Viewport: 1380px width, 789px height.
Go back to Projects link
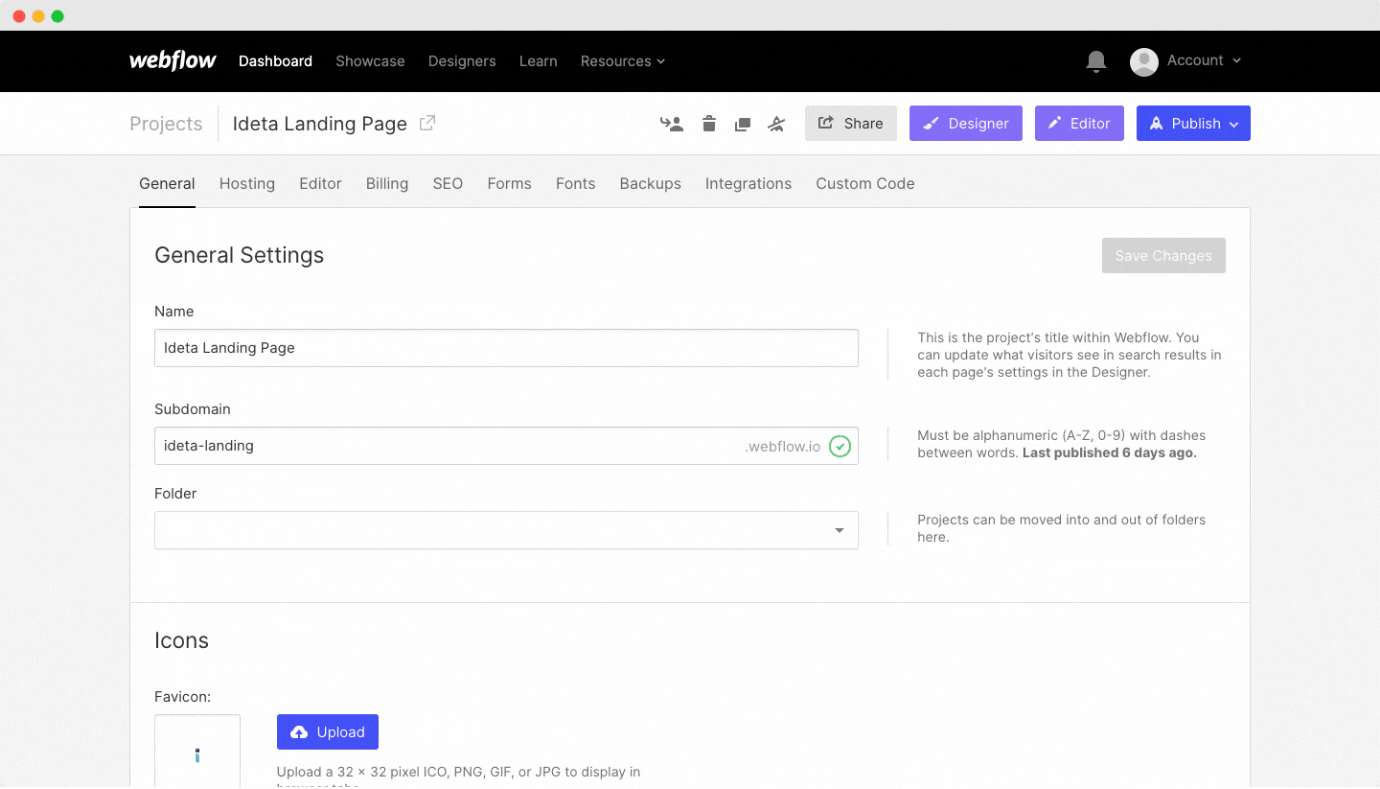pyautogui.click(x=166, y=124)
